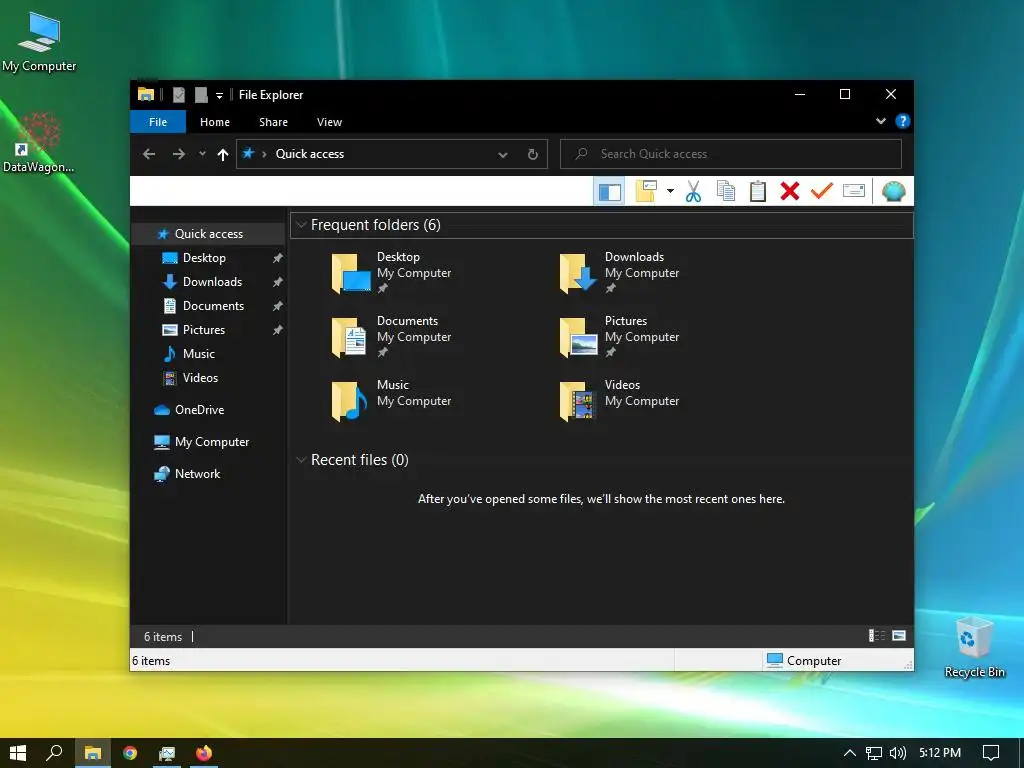The width and height of the screenshot is (1024, 768).
Task: Collapse the Frequent folders group
Action: pos(301,225)
